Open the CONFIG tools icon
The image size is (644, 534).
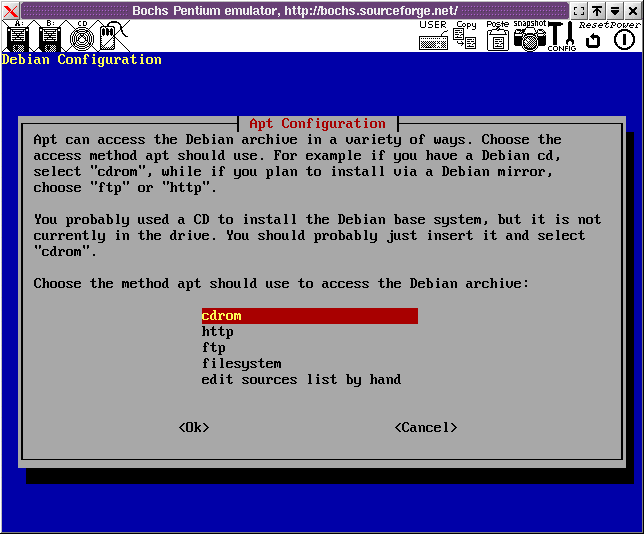pos(561,36)
